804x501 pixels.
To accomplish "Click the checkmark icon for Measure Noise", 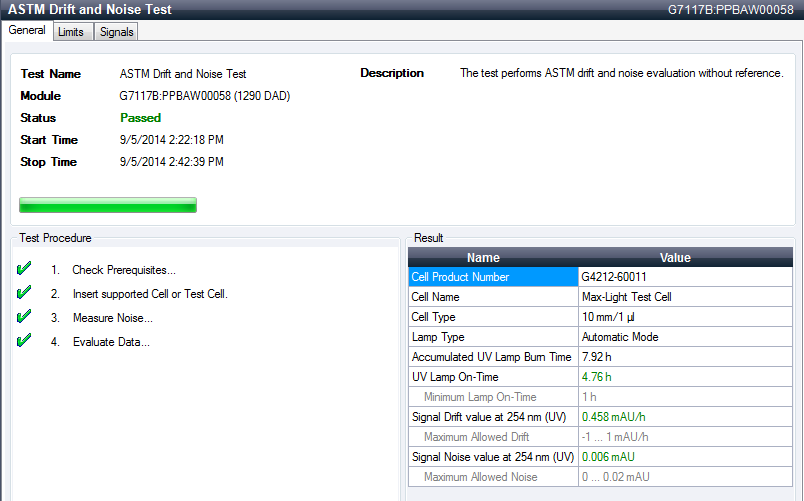I will click(25, 317).
